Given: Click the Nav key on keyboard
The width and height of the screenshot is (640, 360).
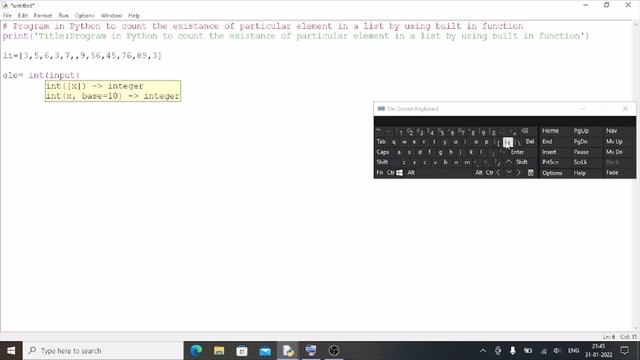Looking at the screenshot, I should pos(611,131).
